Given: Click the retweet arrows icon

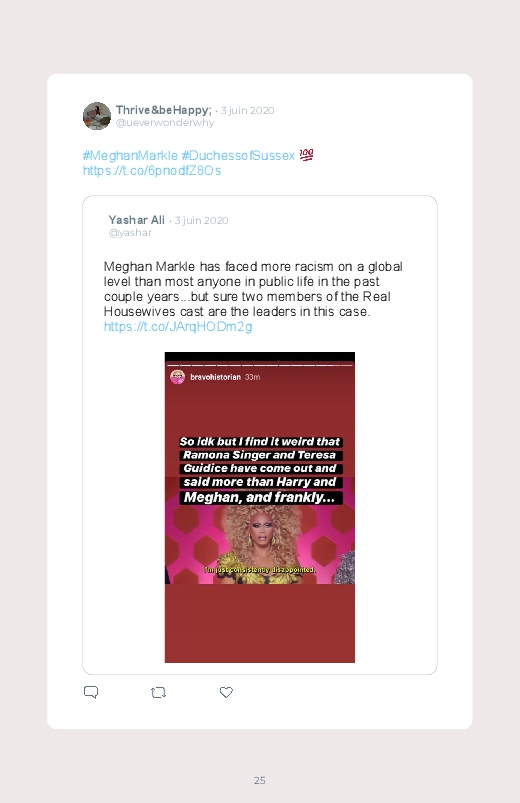Looking at the screenshot, I should pyautogui.click(x=159, y=692).
